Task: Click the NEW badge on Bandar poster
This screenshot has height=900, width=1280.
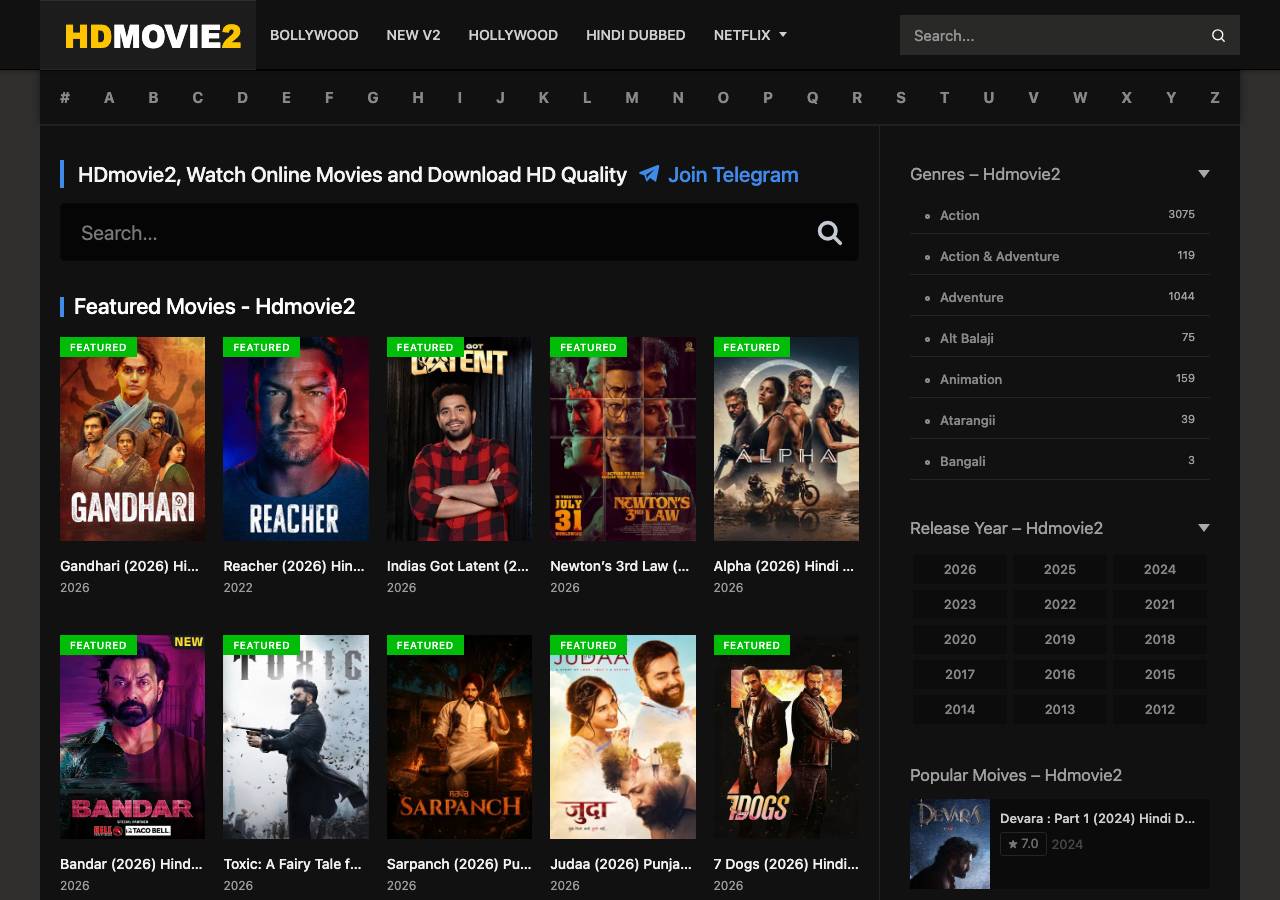Action: pyautogui.click(x=189, y=642)
